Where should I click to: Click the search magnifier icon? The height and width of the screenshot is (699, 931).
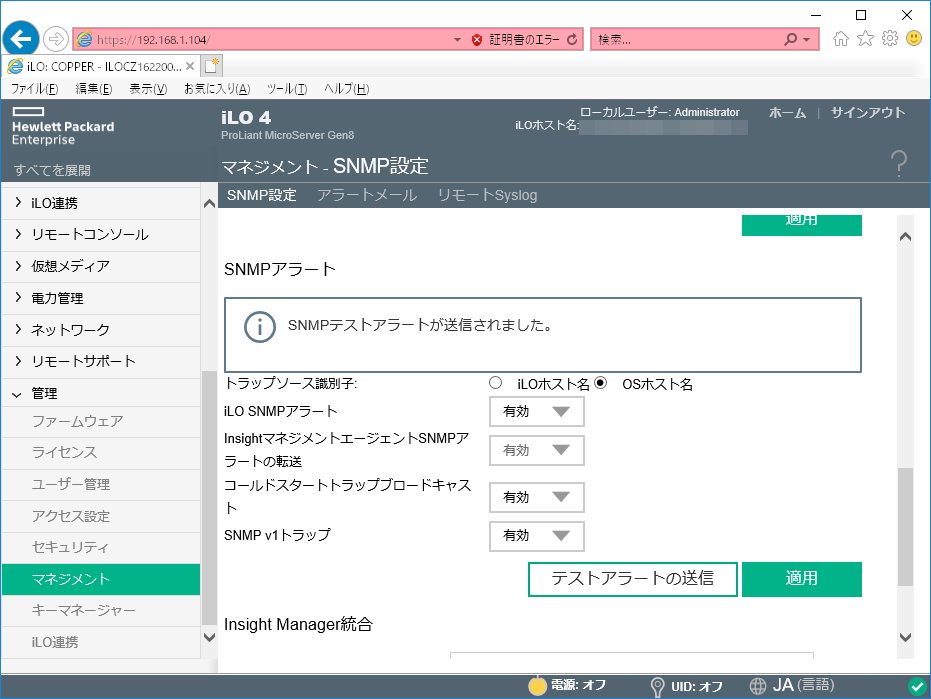(x=790, y=40)
